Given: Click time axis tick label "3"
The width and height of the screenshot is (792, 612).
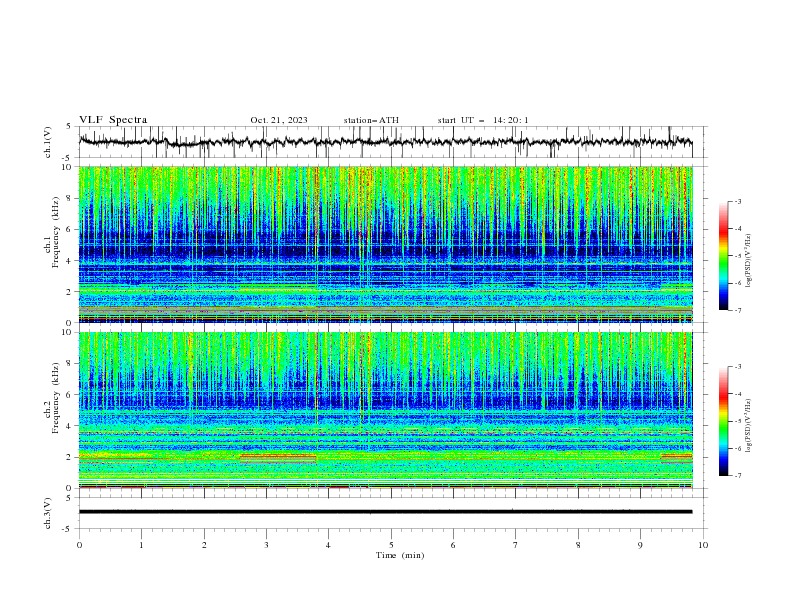Looking at the screenshot, I should tap(266, 545).
